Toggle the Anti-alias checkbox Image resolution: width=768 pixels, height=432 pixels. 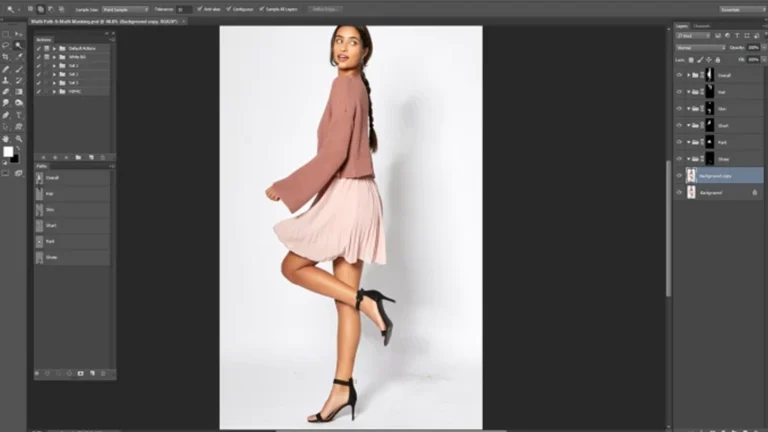point(202,9)
